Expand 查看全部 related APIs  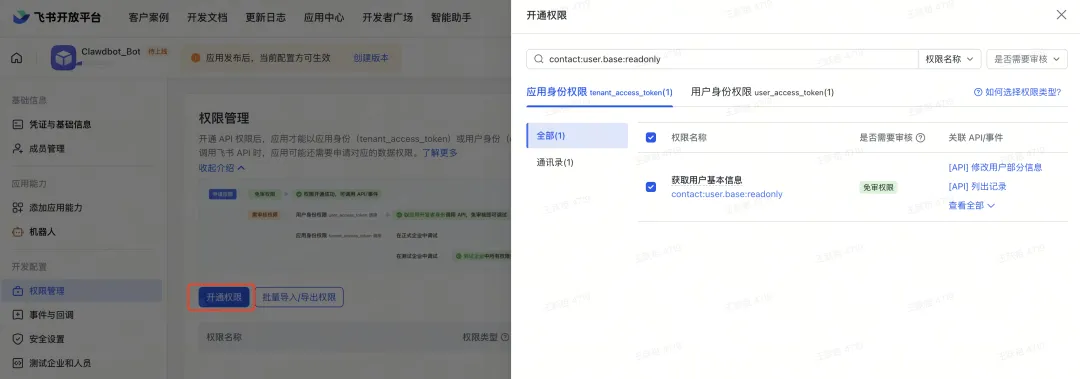coord(971,205)
